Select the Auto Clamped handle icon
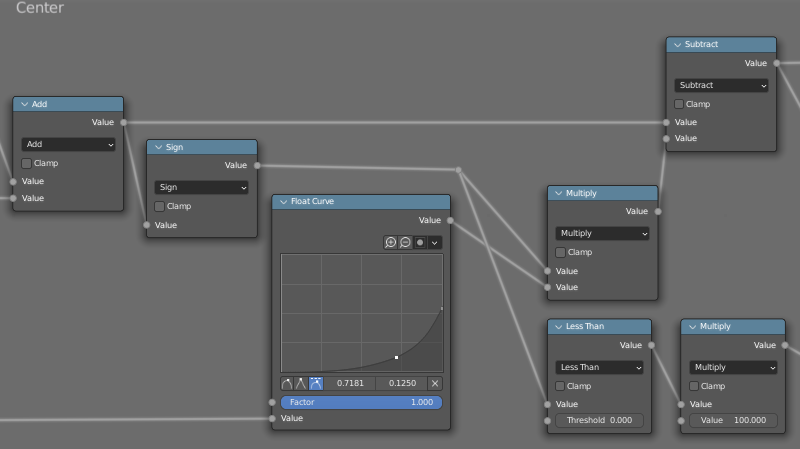 click(316, 383)
